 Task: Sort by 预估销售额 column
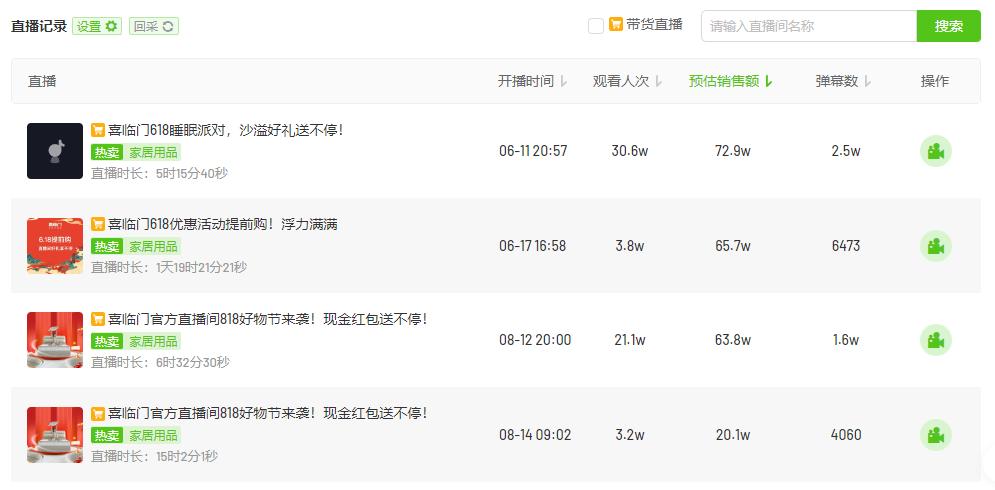click(x=731, y=81)
